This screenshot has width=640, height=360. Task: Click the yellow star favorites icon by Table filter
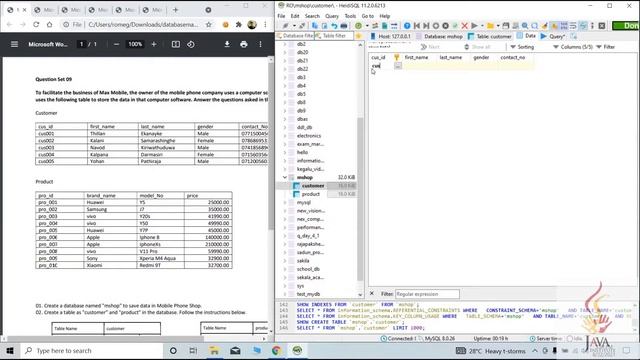click(x=359, y=36)
